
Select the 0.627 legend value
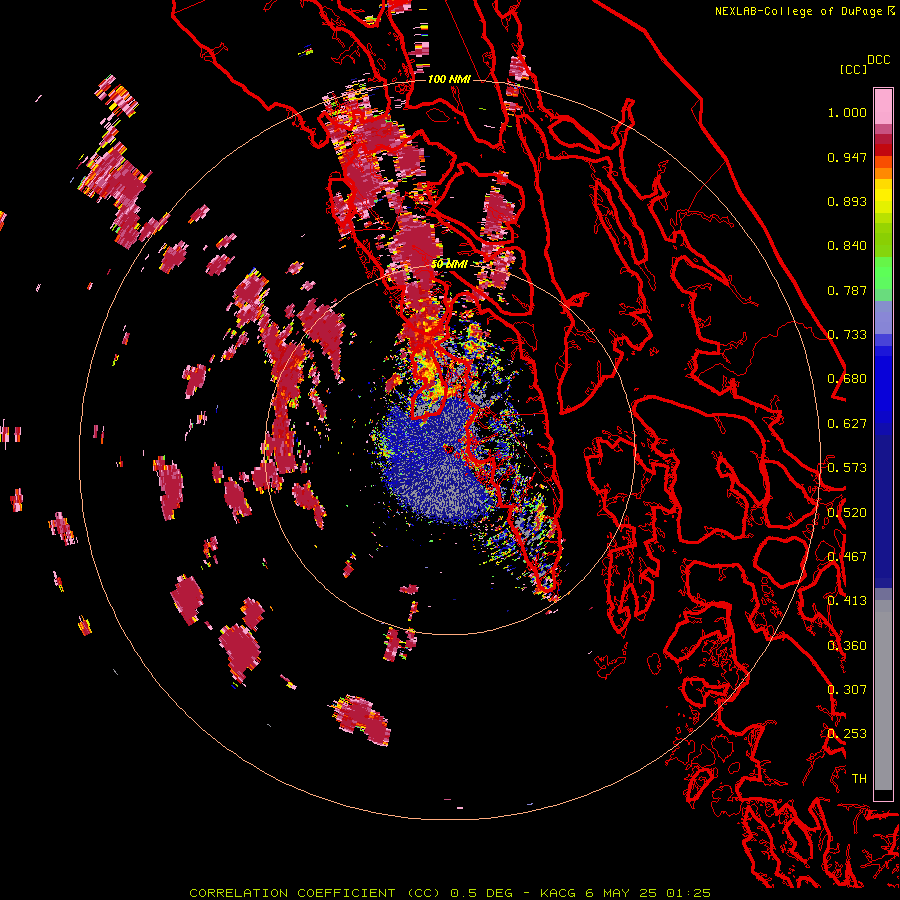click(x=847, y=424)
